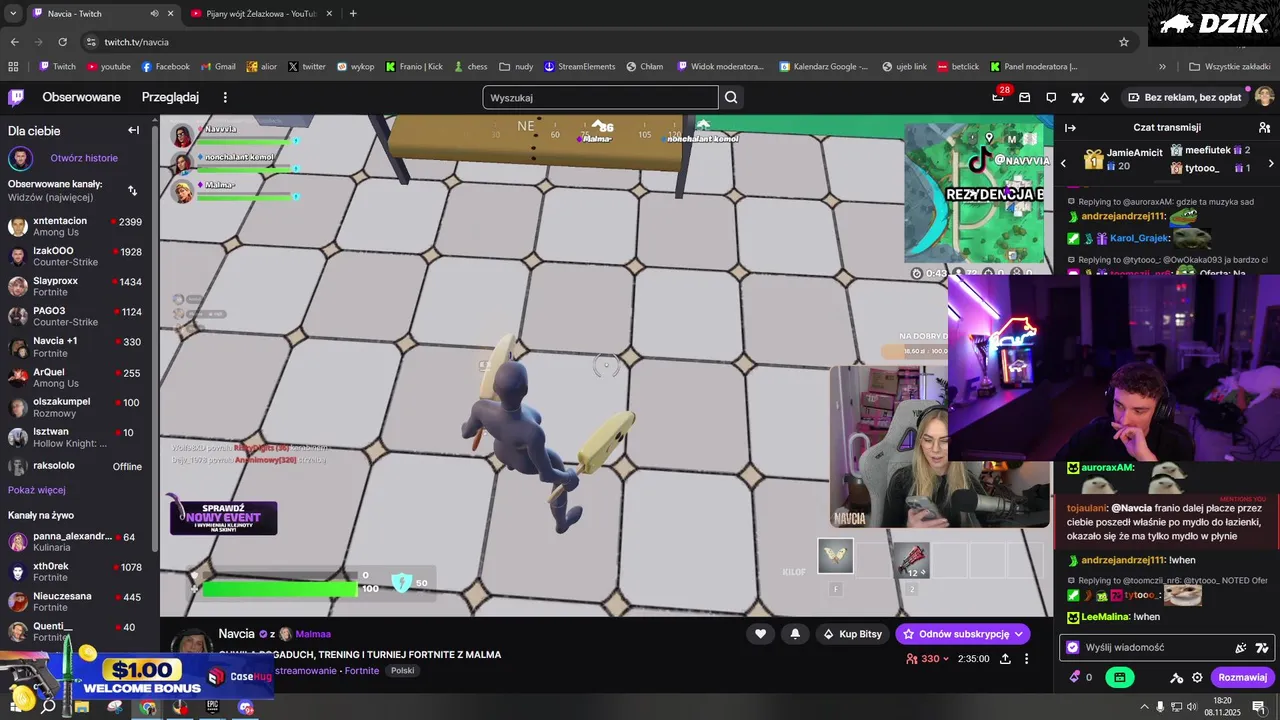This screenshot has width=1280, height=720.
Task: Open chat community users list
Action: pos(1264,128)
